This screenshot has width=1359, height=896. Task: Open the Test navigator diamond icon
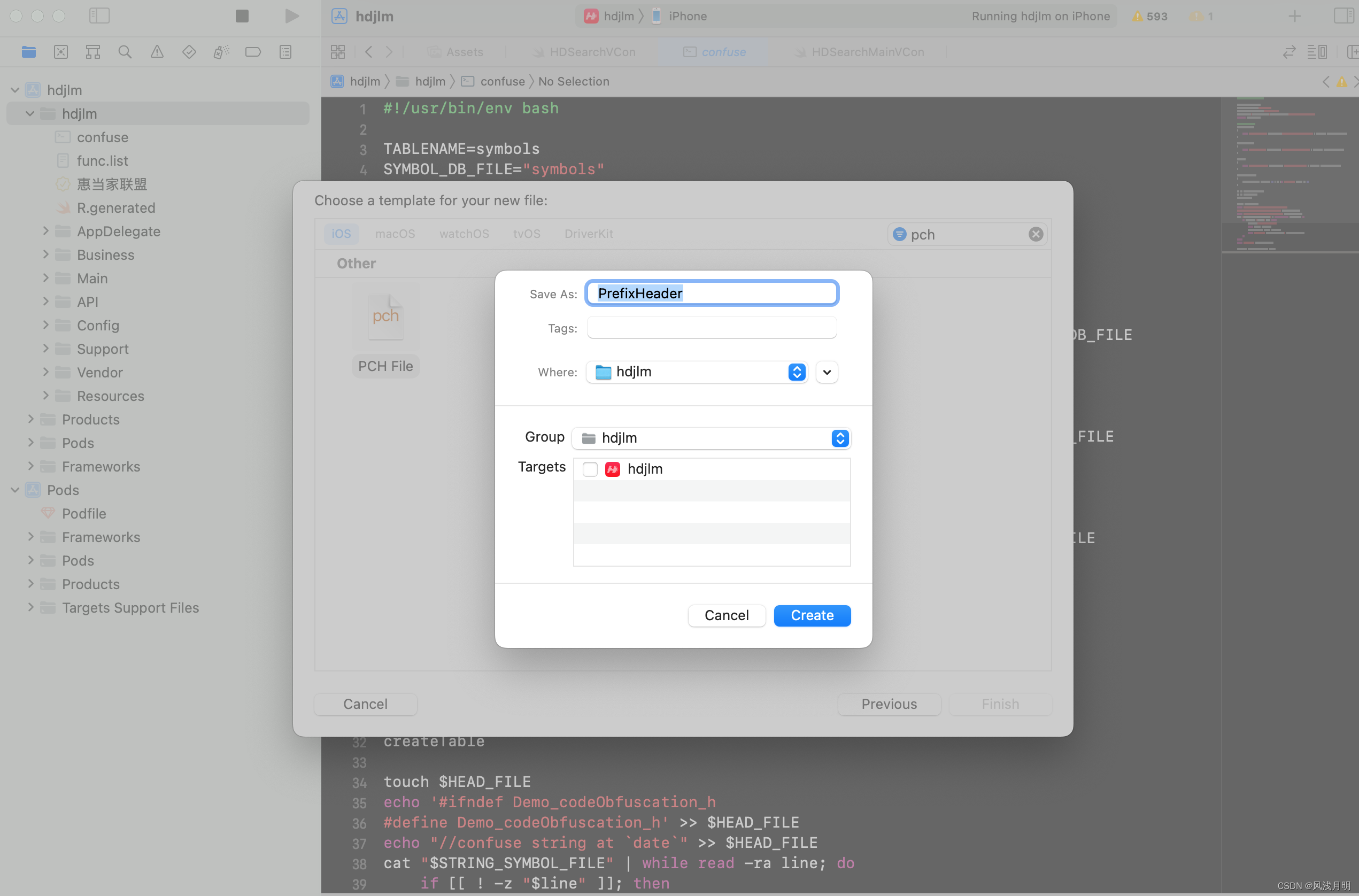coord(189,52)
